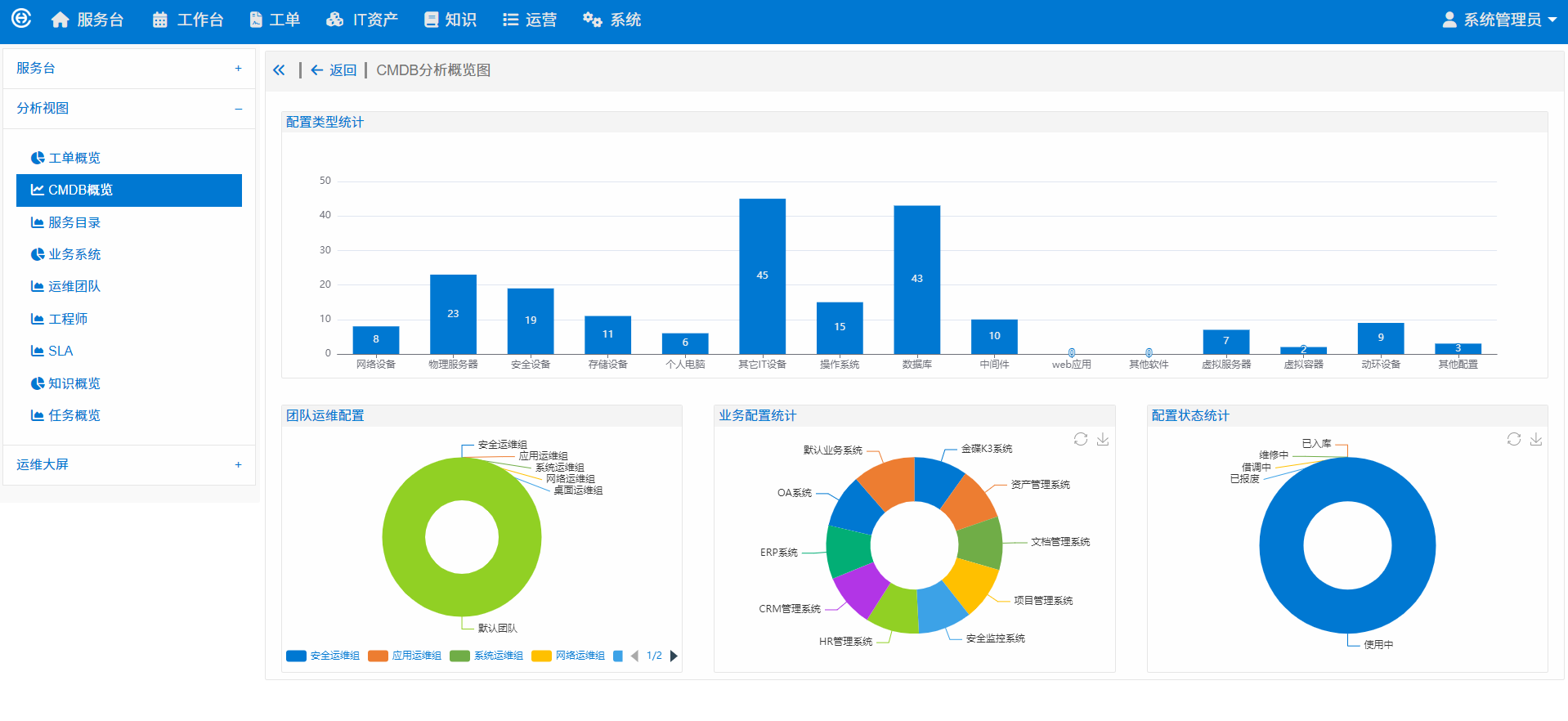Expand the 服务台 sidebar section
The image size is (1568, 721).
(x=129, y=69)
